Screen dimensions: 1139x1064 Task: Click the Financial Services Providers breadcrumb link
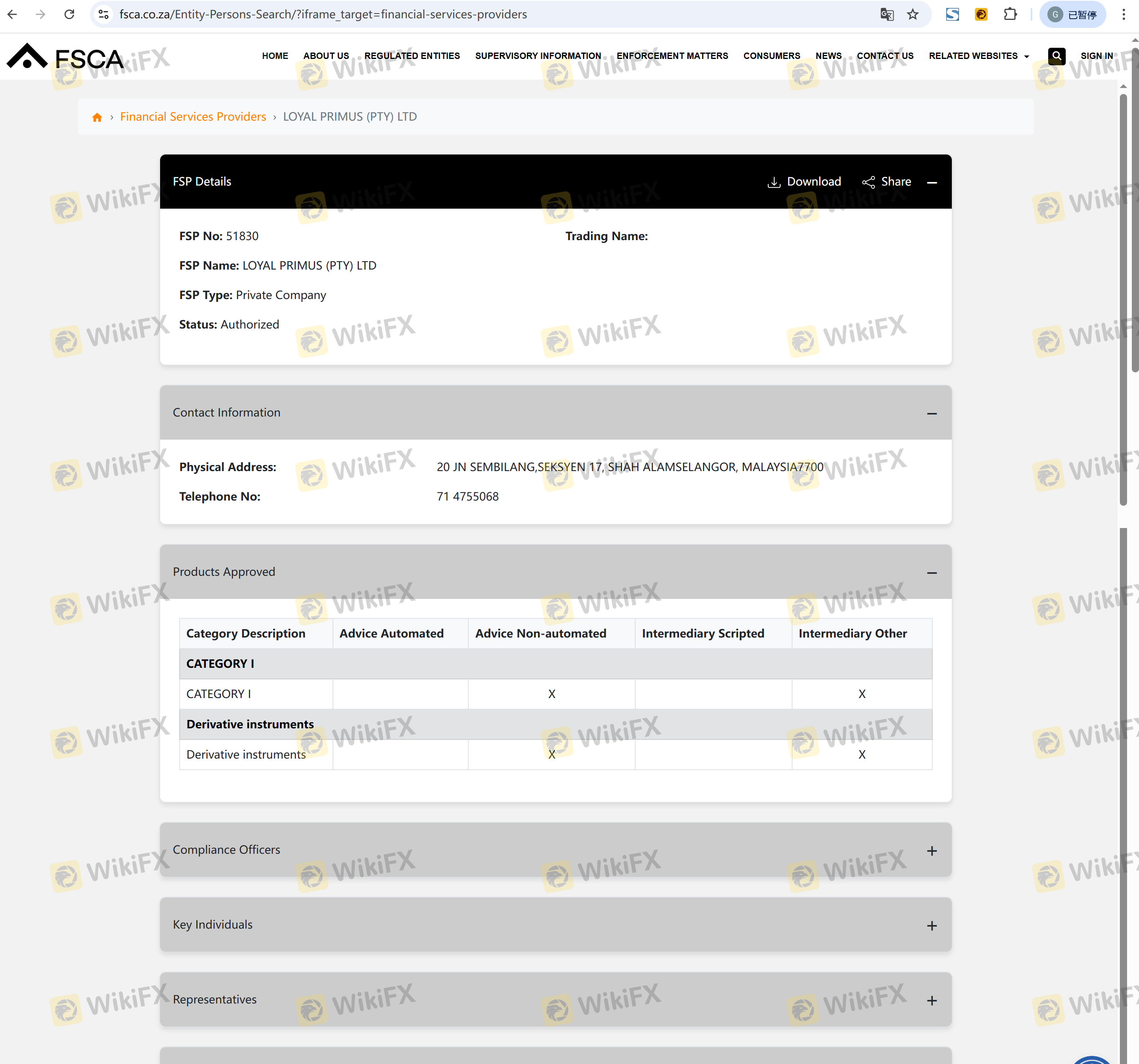[x=193, y=117]
